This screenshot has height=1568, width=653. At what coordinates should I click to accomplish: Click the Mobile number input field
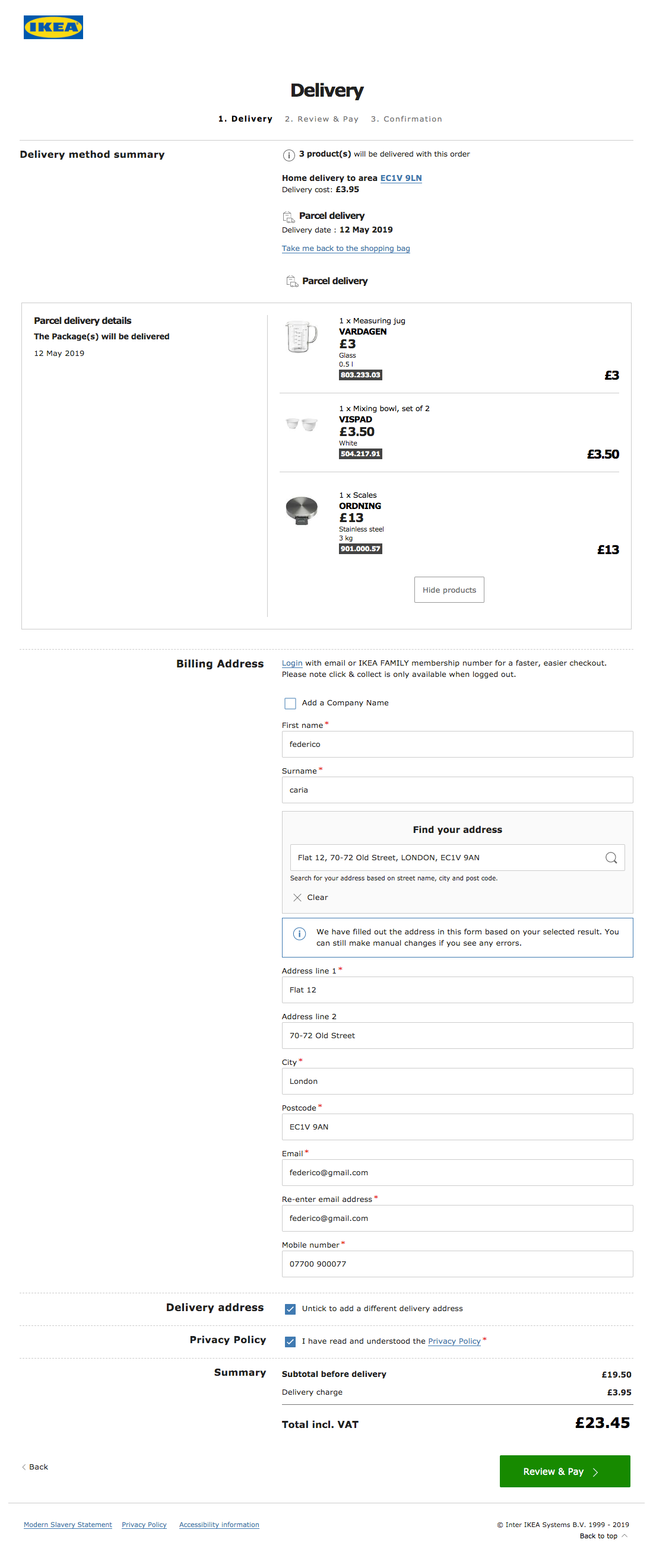457,1264
